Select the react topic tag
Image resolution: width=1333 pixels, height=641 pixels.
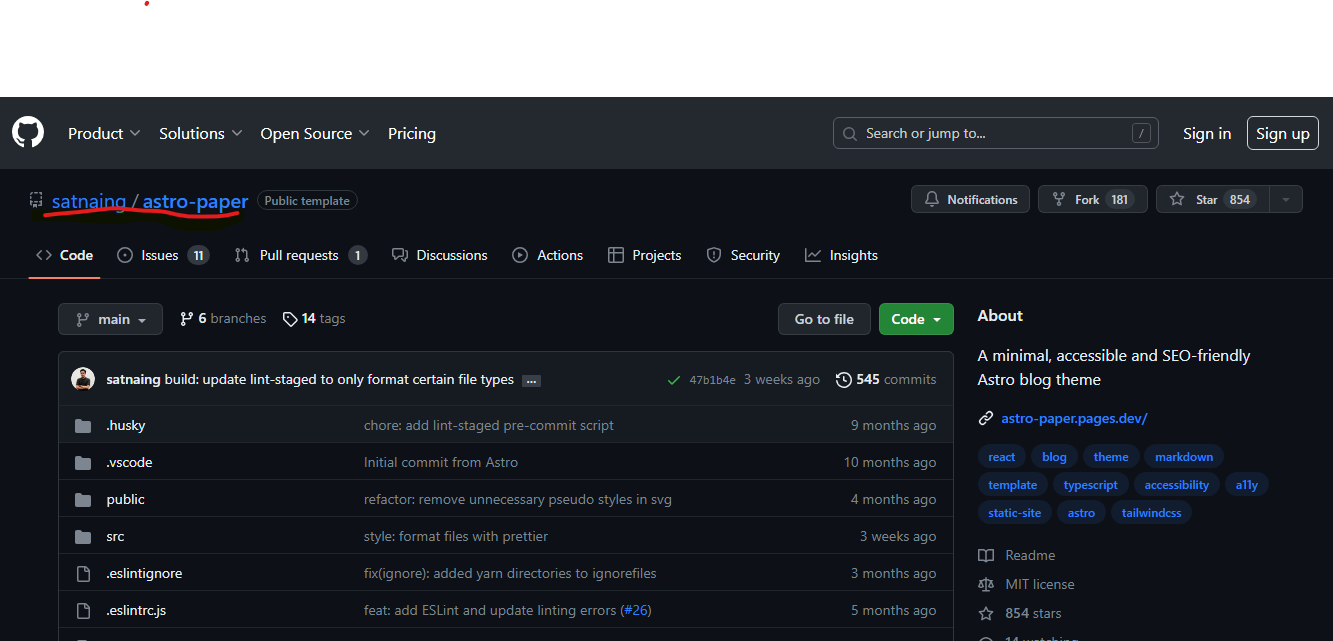tap(1002, 457)
